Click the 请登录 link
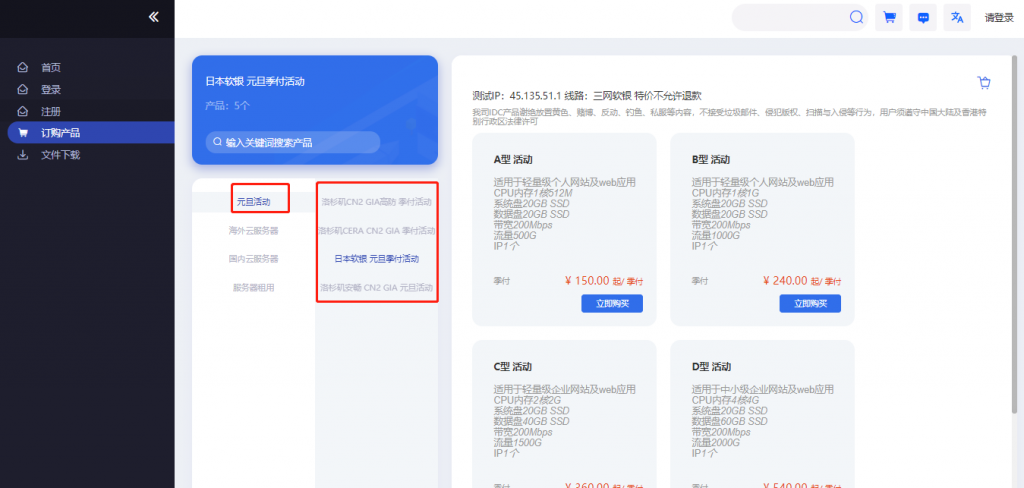The height and width of the screenshot is (488, 1024). click(999, 18)
